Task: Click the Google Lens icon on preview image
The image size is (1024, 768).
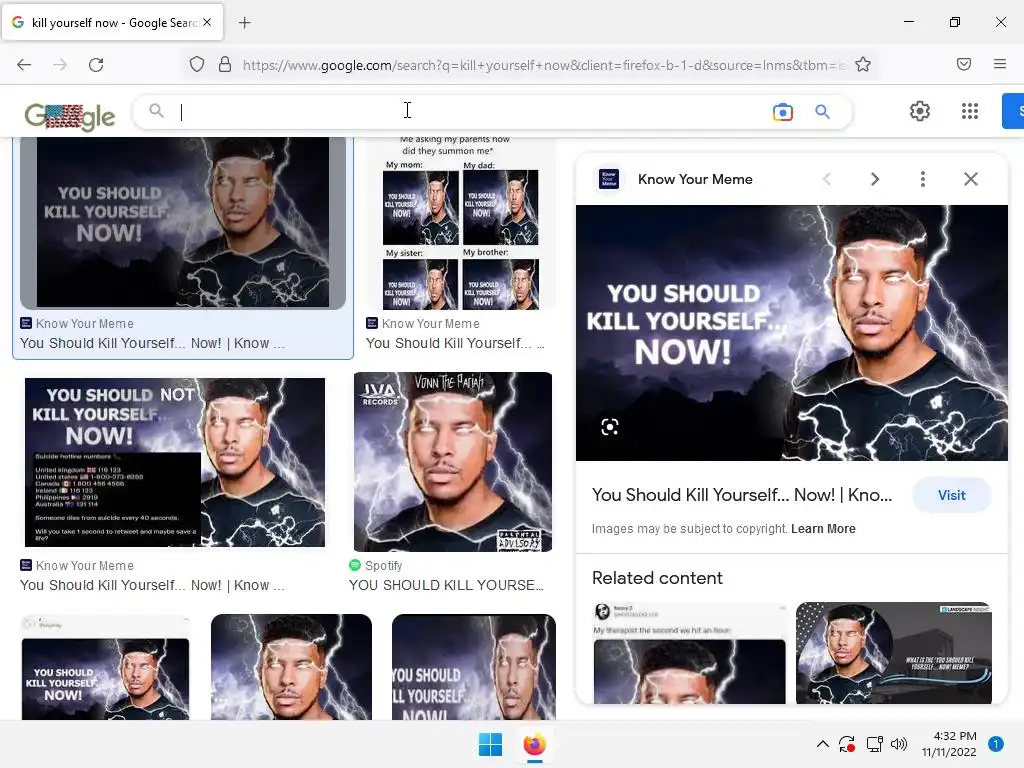Action: tap(609, 427)
